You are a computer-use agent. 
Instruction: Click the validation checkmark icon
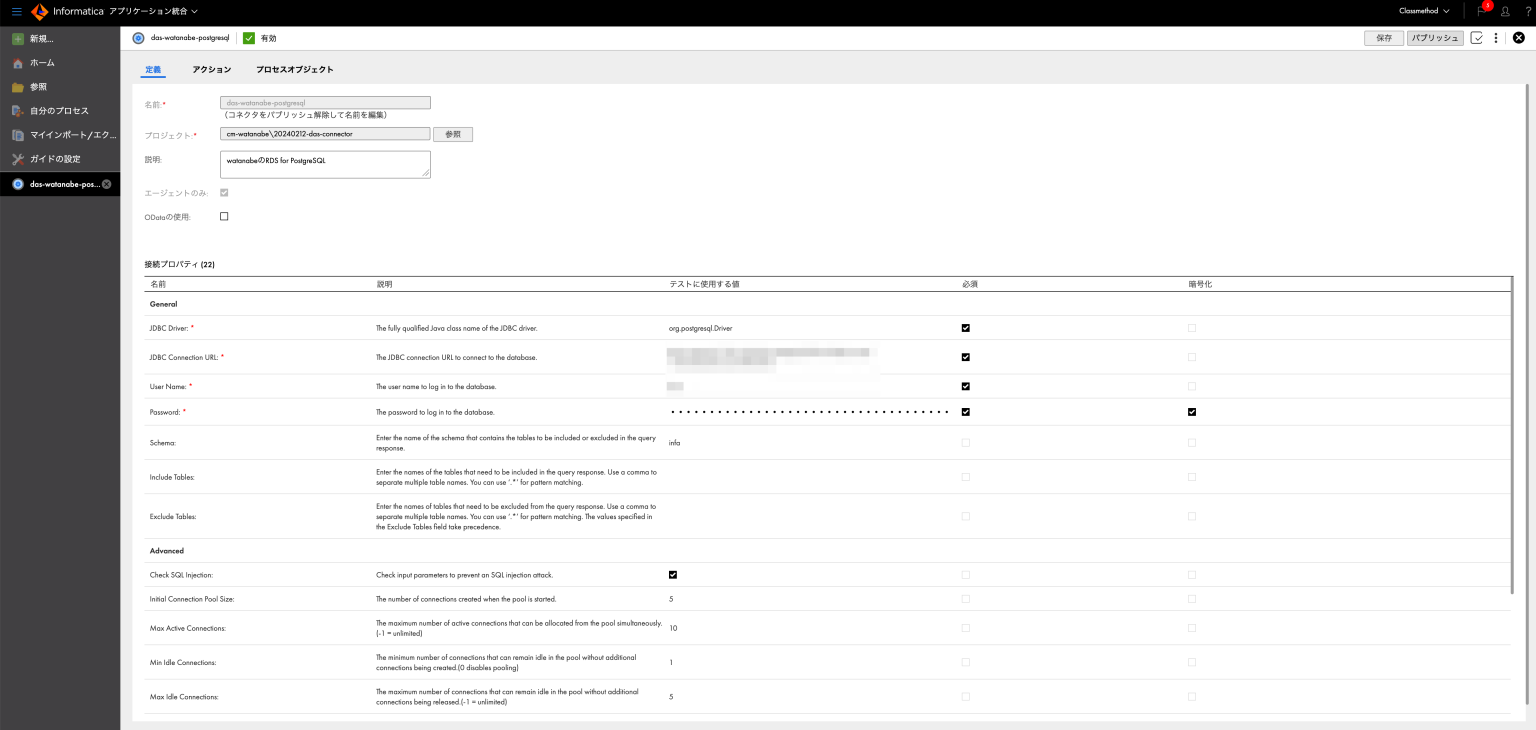pos(1476,38)
